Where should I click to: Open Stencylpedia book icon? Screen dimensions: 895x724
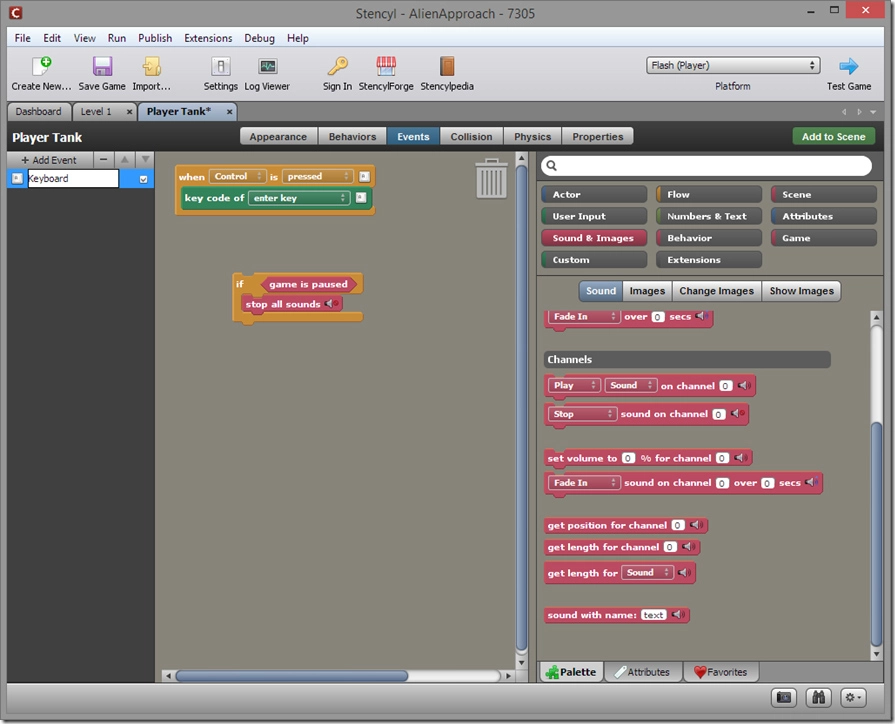pyautogui.click(x=447, y=66)
